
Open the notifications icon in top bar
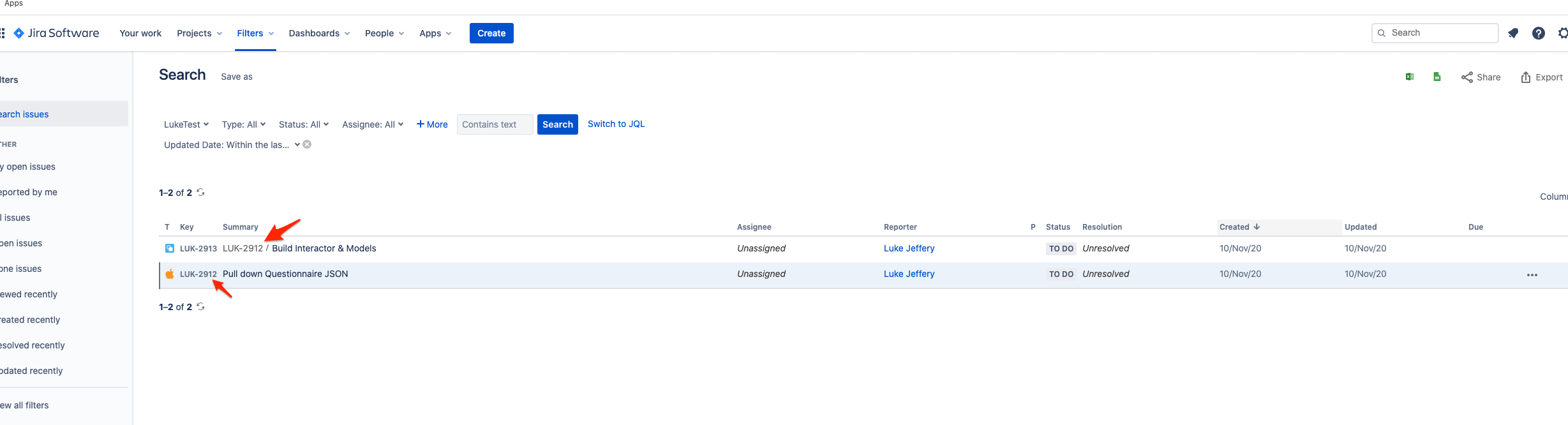1513,33
